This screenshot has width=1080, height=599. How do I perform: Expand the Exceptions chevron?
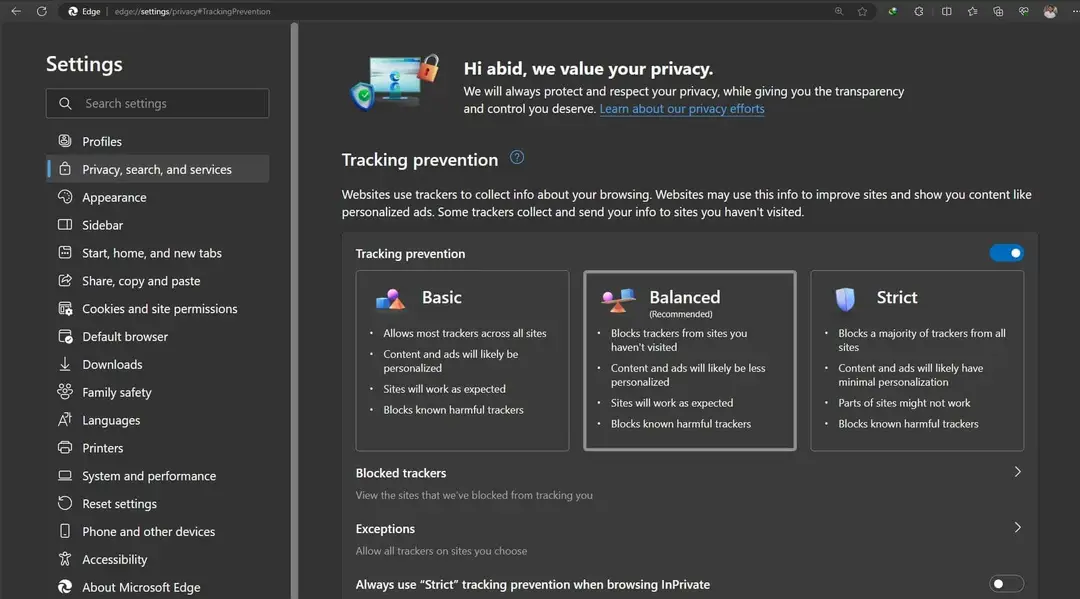pos(1017,527)
